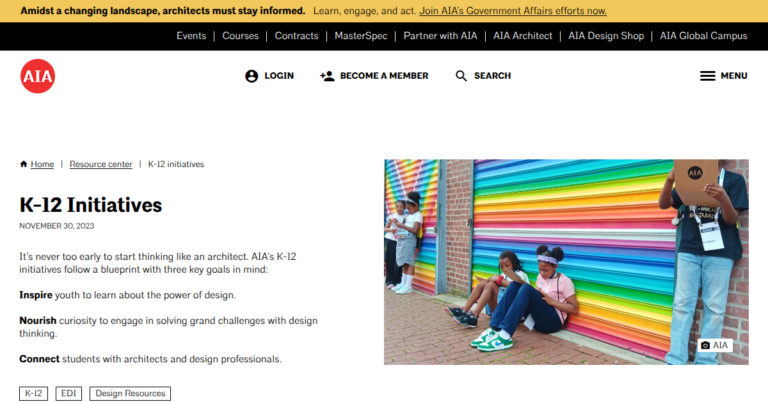768x402 pixels.
Task: Click the Home breadcrumb house icon
Action: pos(24,164)
